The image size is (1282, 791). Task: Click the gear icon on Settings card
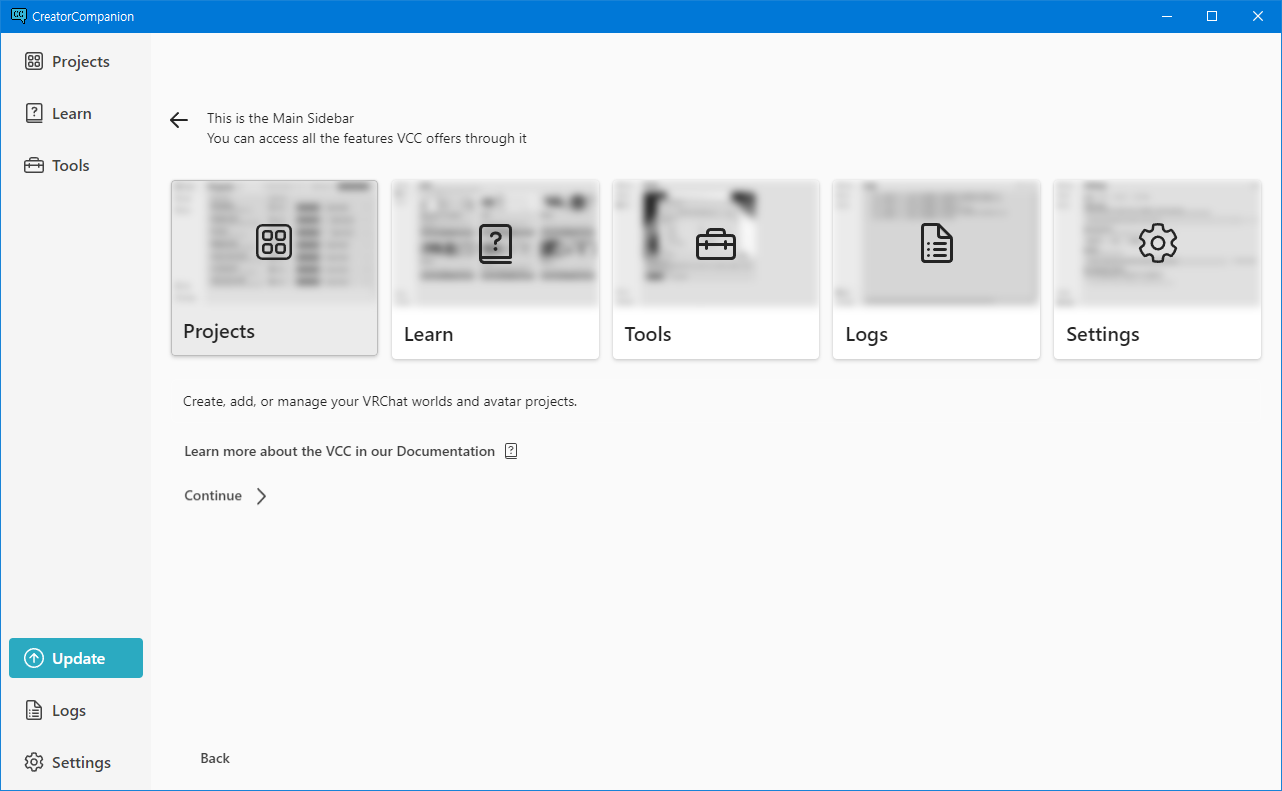pyautogui.click(x=1158, y=243)
